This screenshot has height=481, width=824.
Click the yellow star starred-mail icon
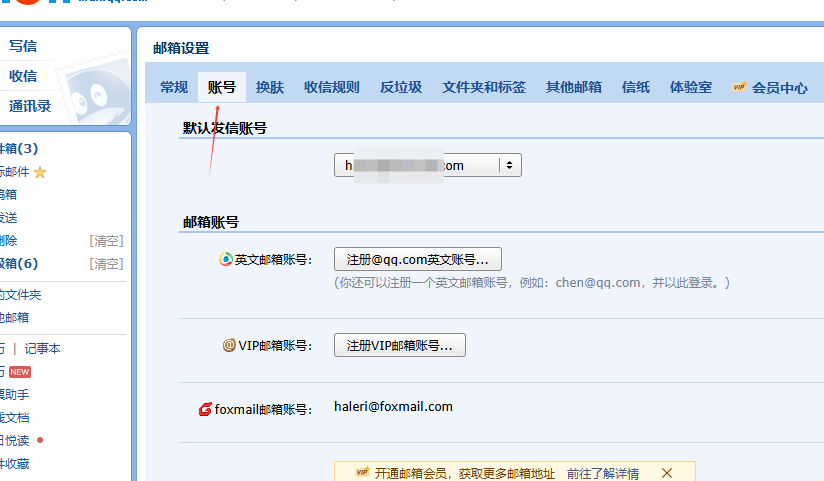[40, 172]
